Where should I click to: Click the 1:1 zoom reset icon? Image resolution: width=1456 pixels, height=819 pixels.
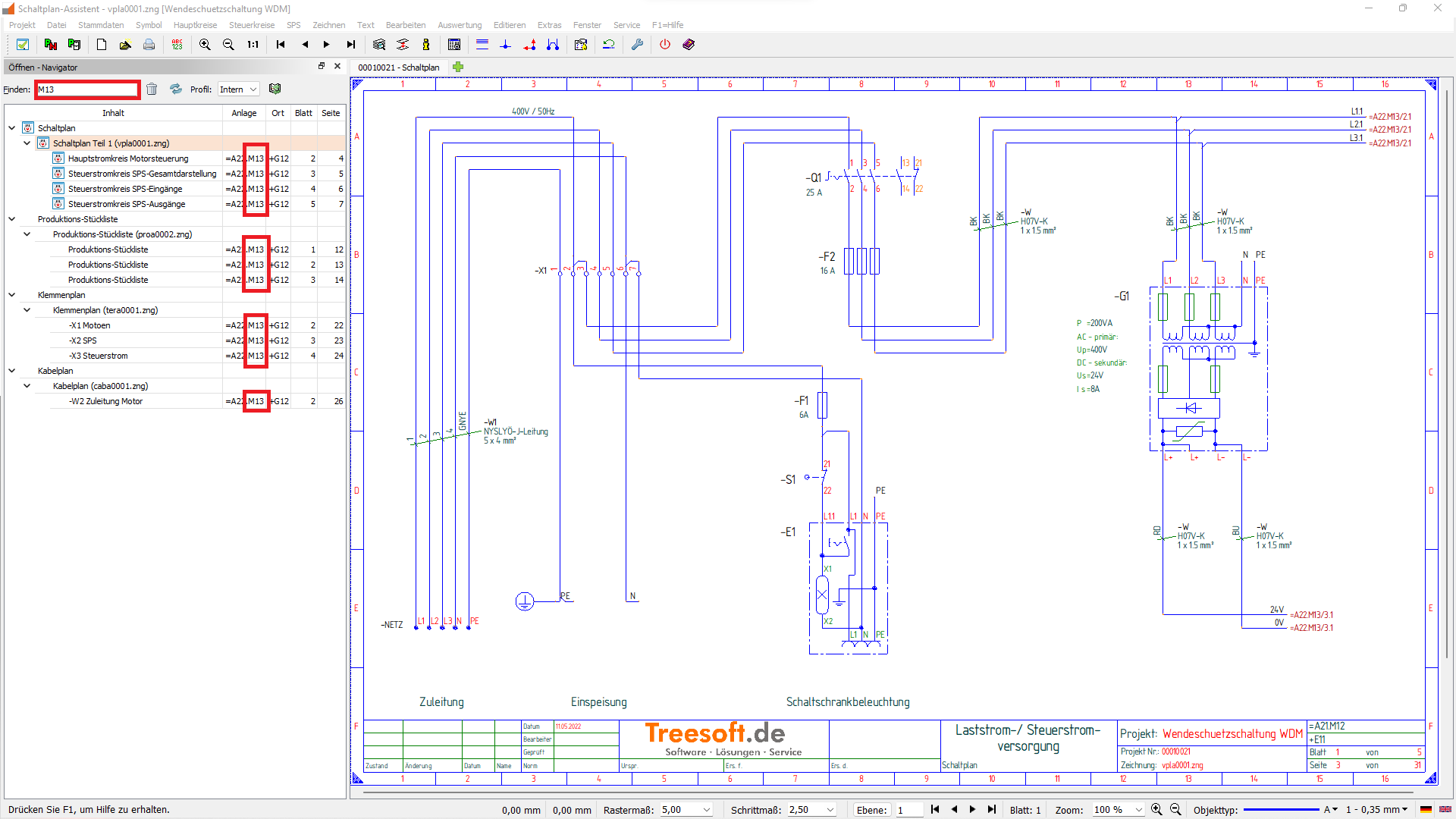253,45
